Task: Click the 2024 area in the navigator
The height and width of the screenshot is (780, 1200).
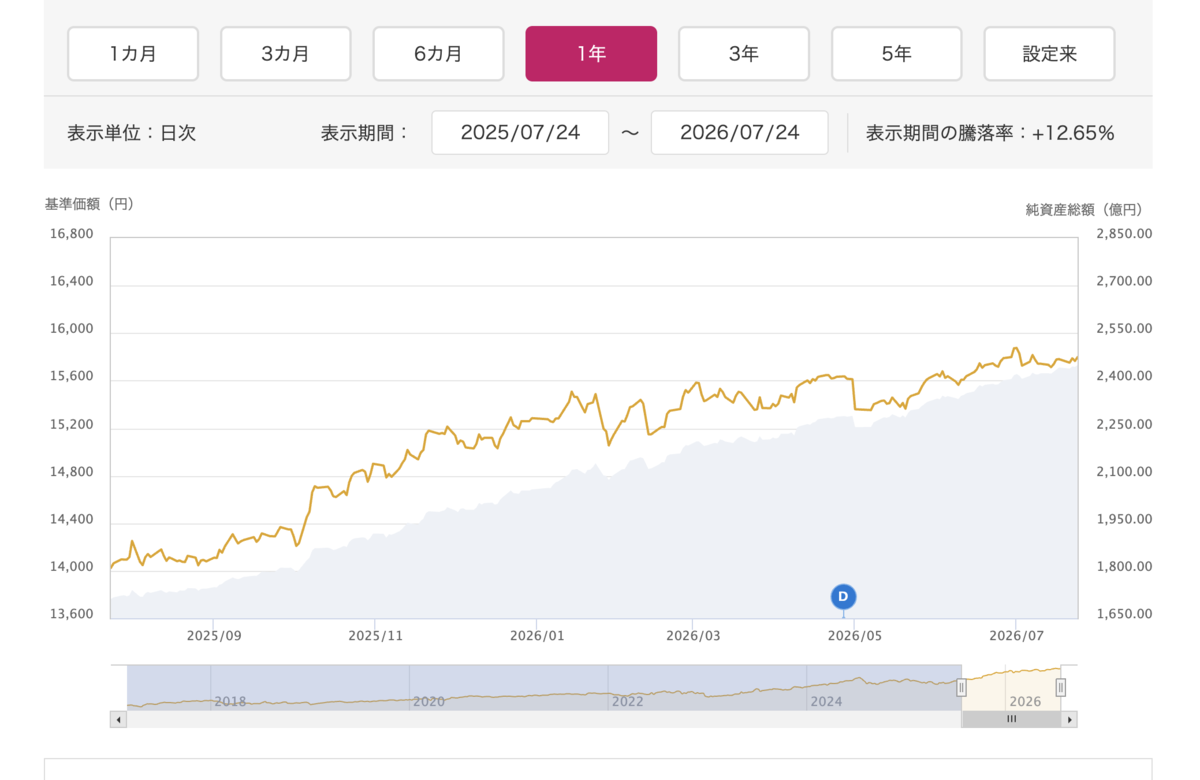Action: pos(826,701)
